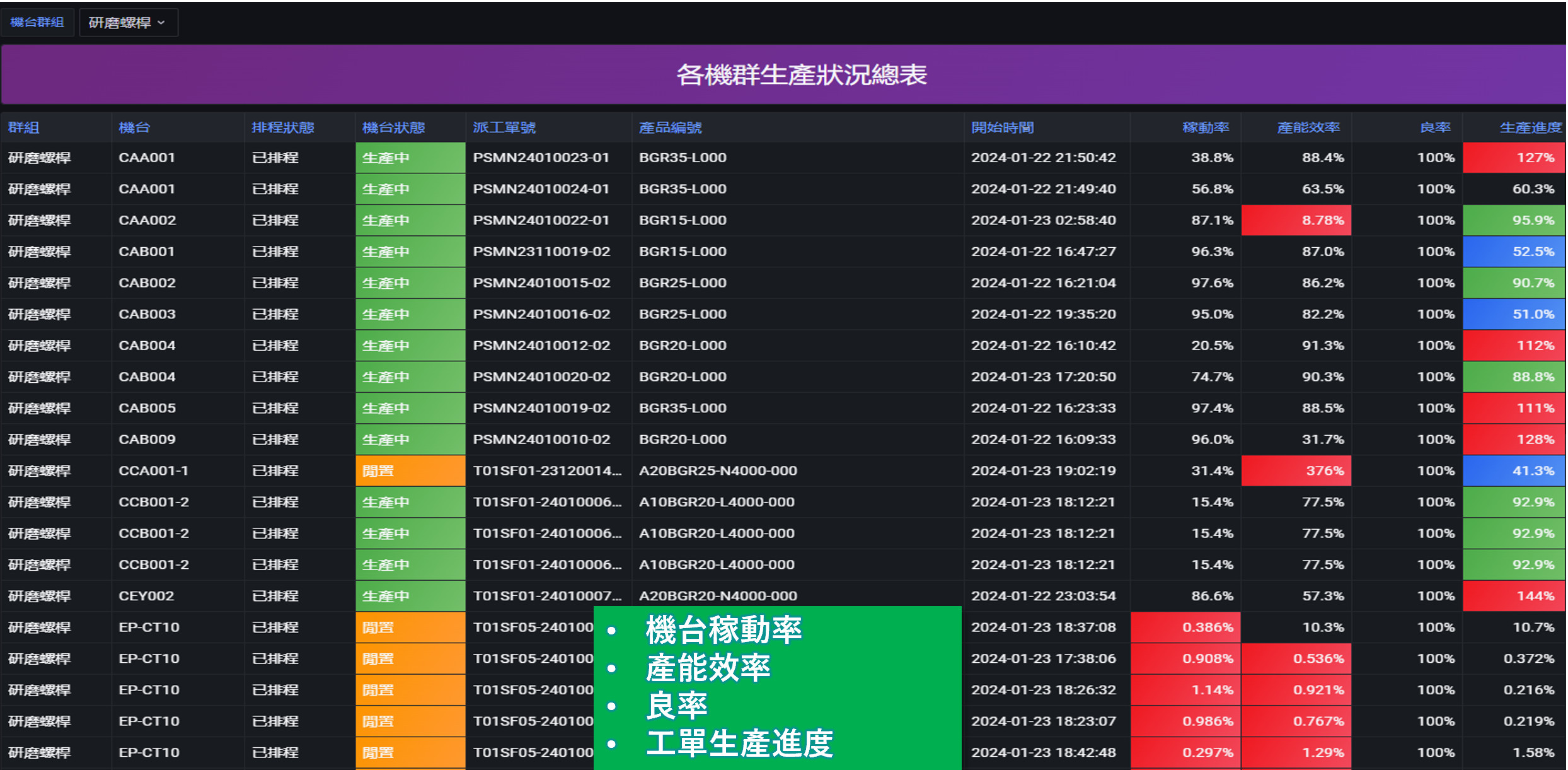Image resolution: width=1568 pixels, height=770 pixels.
Task: Click the 機台群組 variable label
Action: (37, 23)
